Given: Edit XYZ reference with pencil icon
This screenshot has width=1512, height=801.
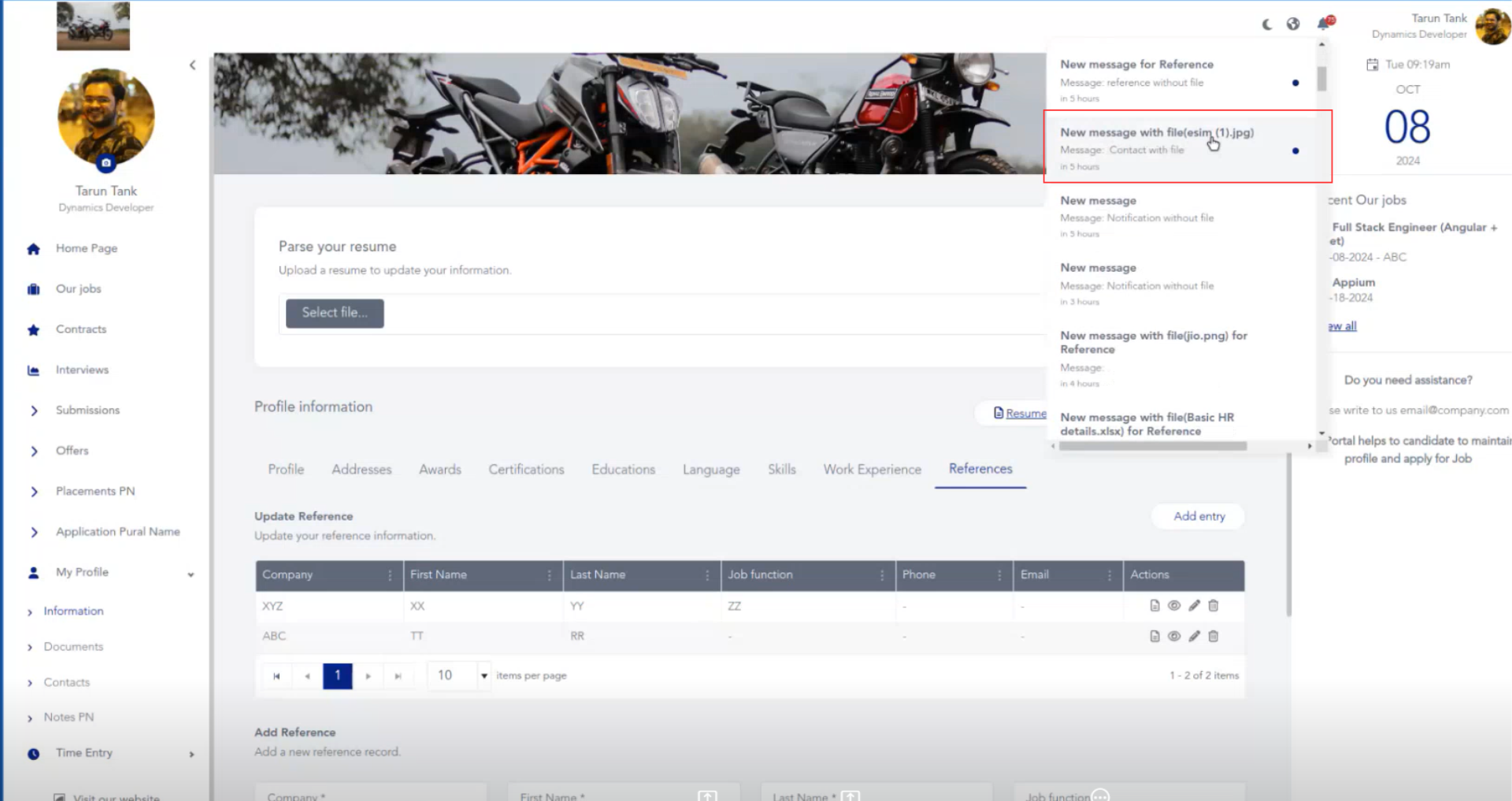Looking at the screenshot, I should (1194, 606).
